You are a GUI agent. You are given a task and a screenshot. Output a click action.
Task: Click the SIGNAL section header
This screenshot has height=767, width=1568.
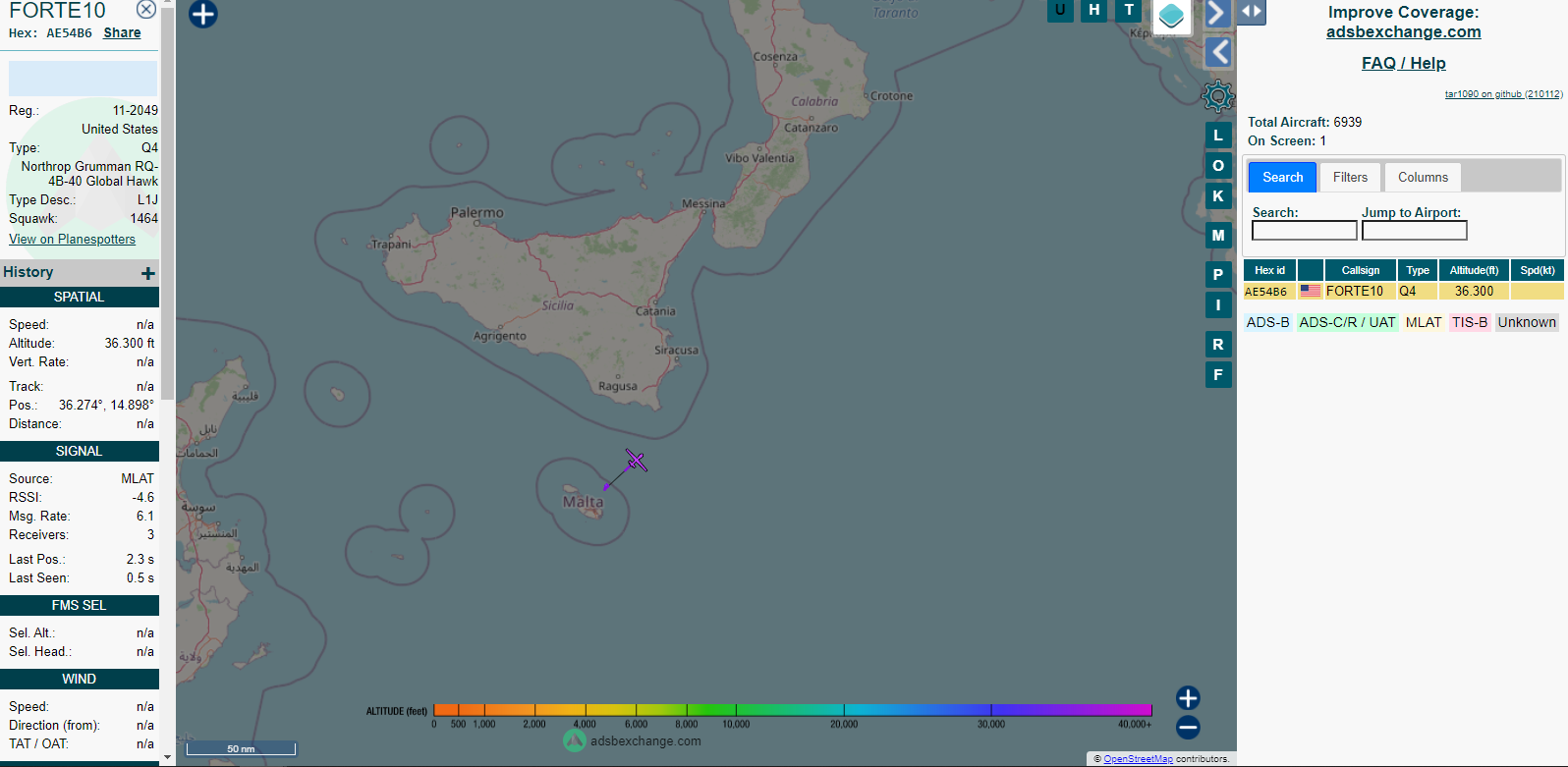click(80, 451)
